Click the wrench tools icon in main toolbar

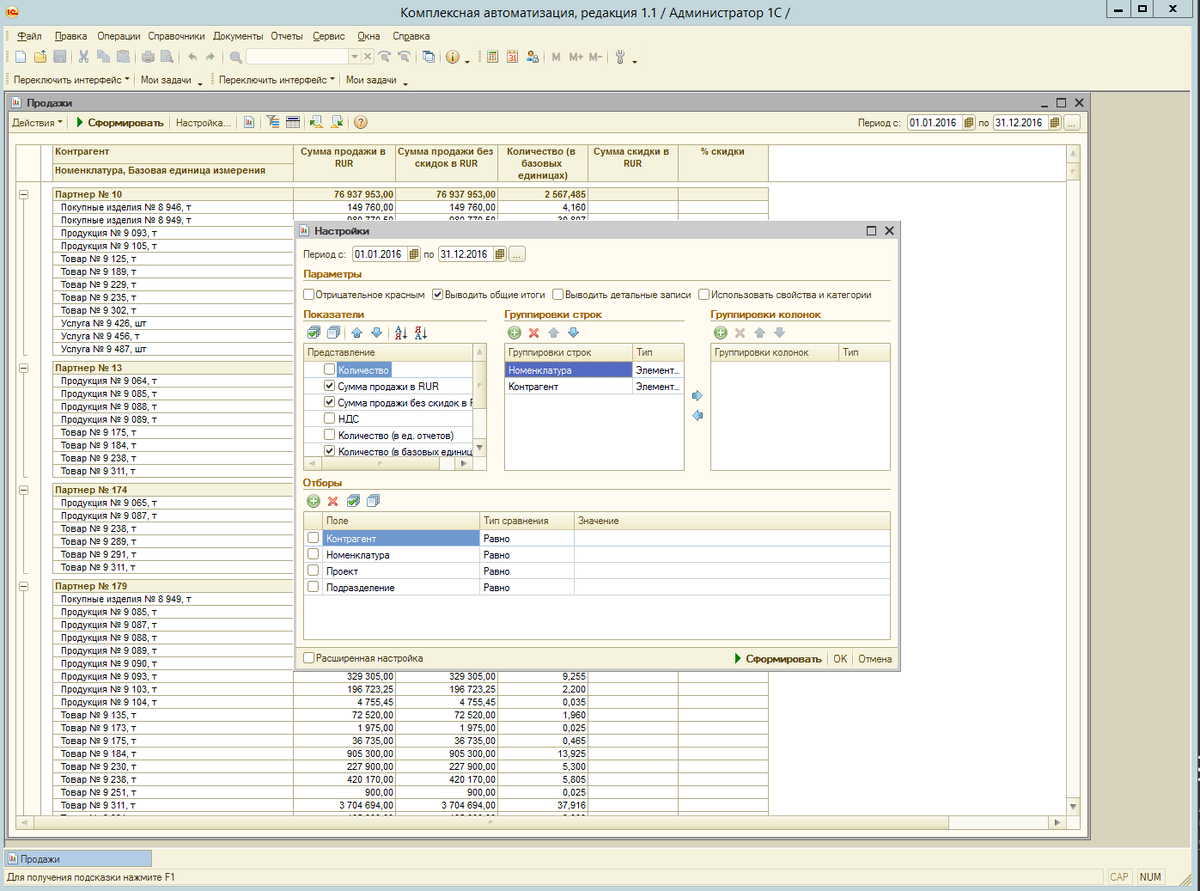tap(620, 57)
